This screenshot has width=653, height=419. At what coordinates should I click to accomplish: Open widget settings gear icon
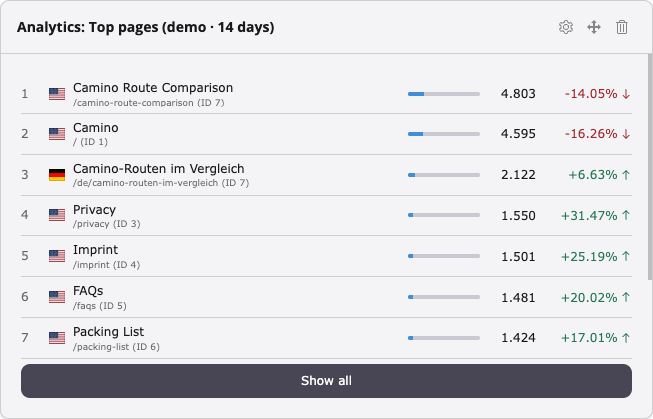(x=566, y=27)
